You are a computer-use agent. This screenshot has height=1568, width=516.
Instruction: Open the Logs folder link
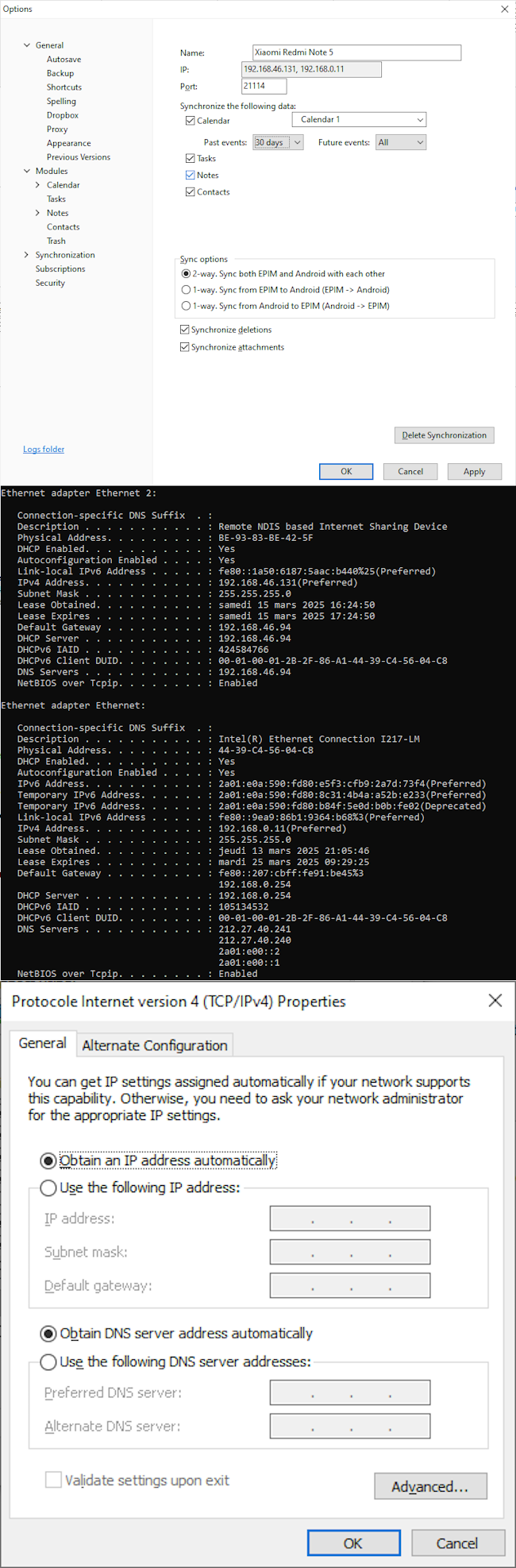click(44, 449)
